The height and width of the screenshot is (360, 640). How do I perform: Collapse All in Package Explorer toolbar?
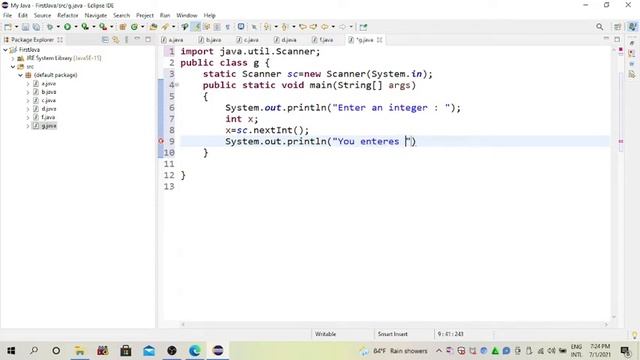(x=105, y=40)
